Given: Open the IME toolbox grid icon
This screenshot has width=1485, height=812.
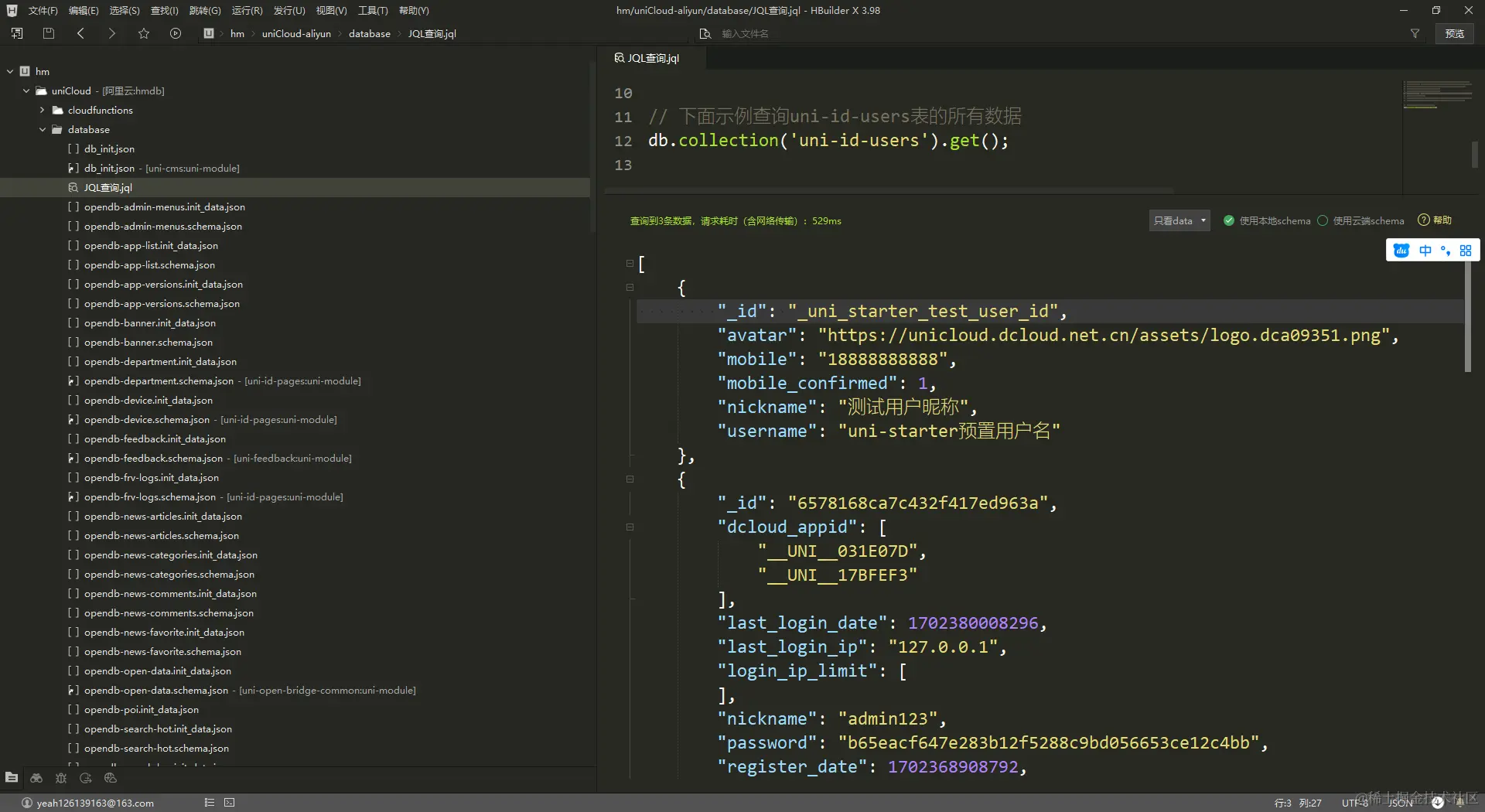Looking at the screenshot, I should pyautogui.click(x=1465, y=251).
